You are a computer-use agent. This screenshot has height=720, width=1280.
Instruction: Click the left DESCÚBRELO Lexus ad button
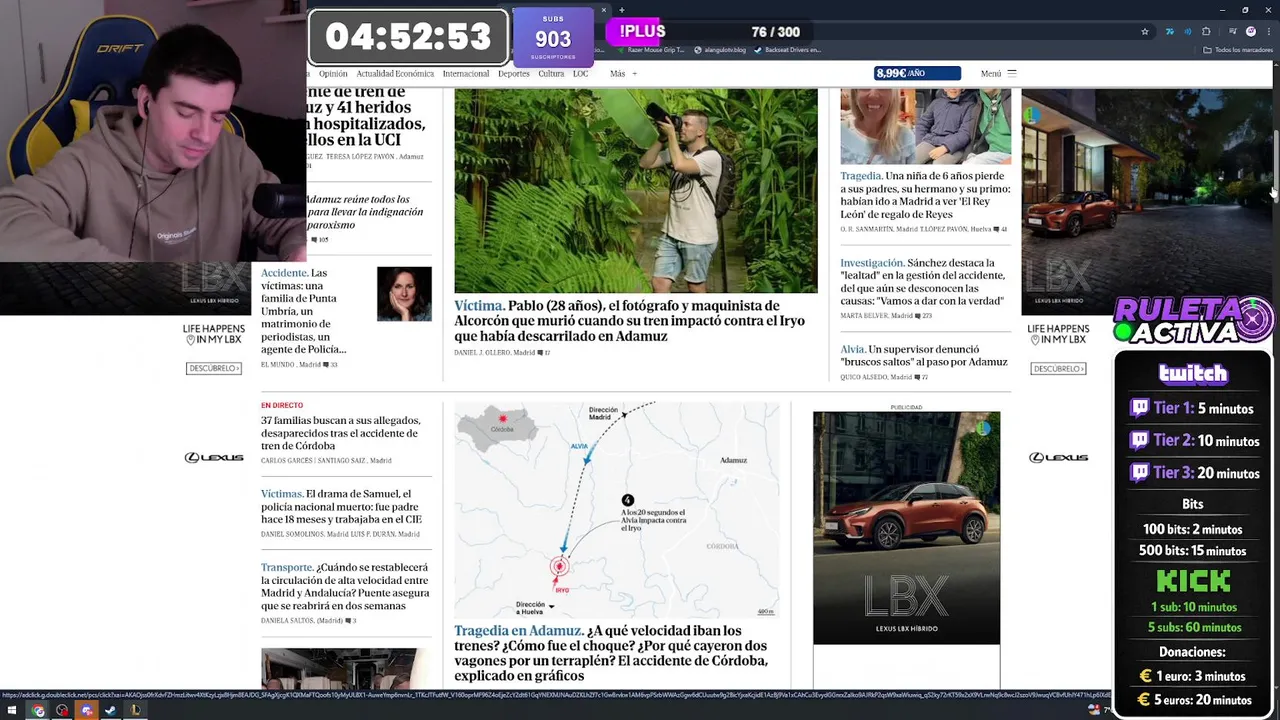click(x=214, y=368)
